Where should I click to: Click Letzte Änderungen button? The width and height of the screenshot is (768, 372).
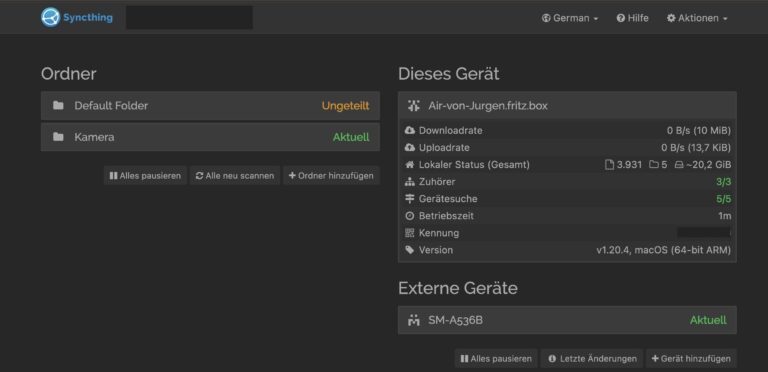[x=593, y=358]
